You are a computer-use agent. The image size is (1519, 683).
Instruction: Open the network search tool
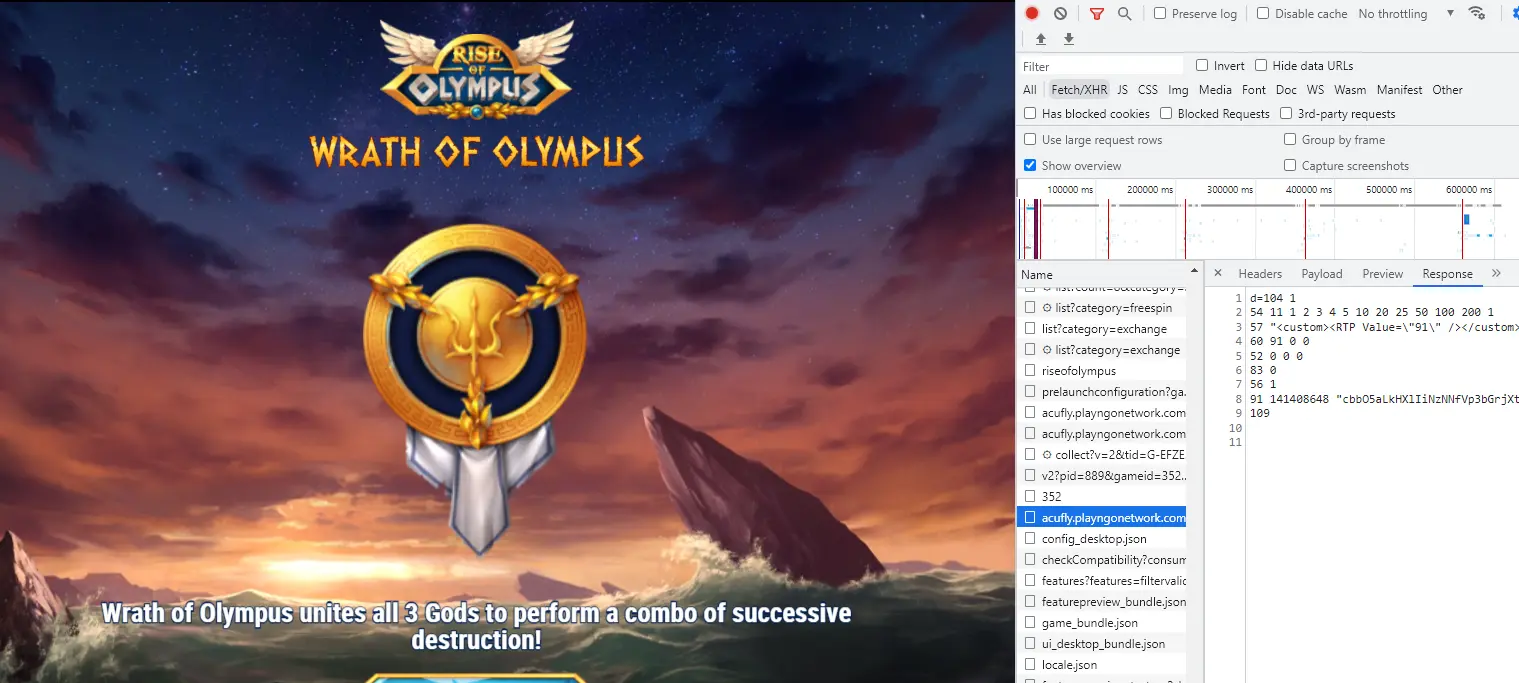1125,14
